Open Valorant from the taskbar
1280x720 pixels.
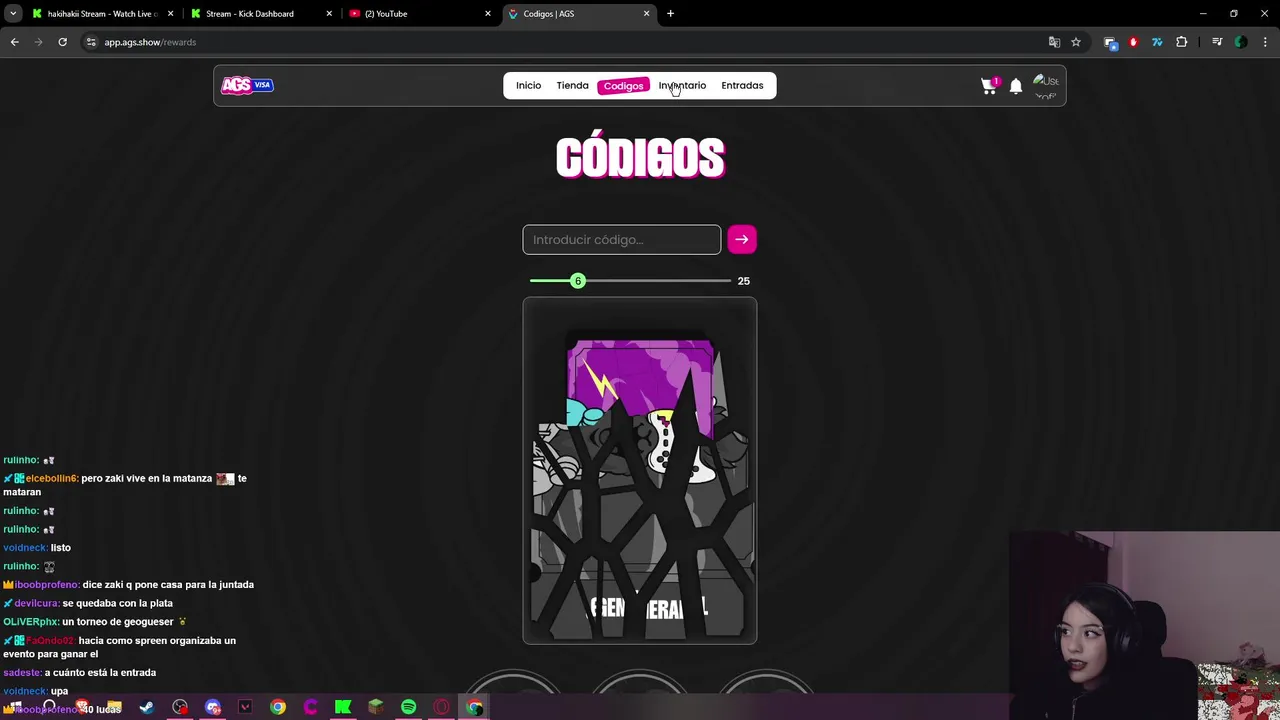tap(245, 707)
